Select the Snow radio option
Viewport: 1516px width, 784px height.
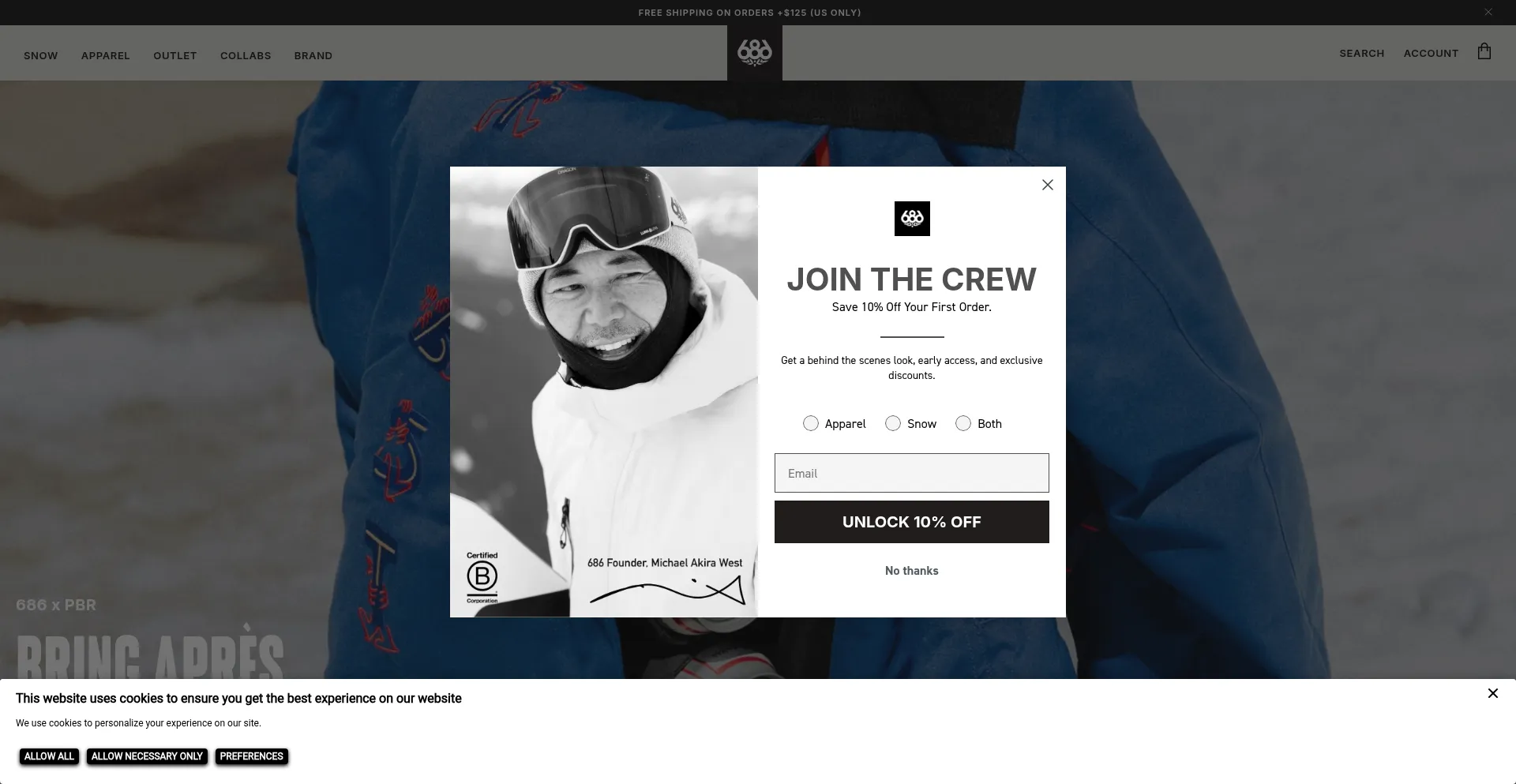pyautogui.click(x=892, y=424)
